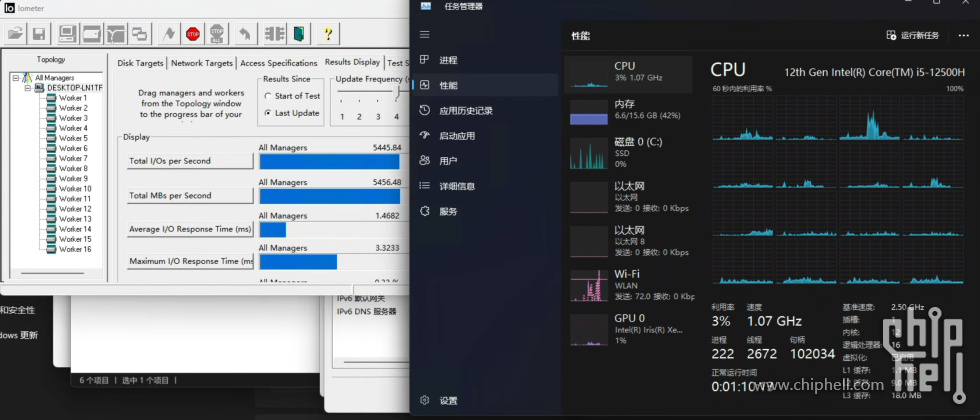Select the 内存 performance item

tap(628, 111)
